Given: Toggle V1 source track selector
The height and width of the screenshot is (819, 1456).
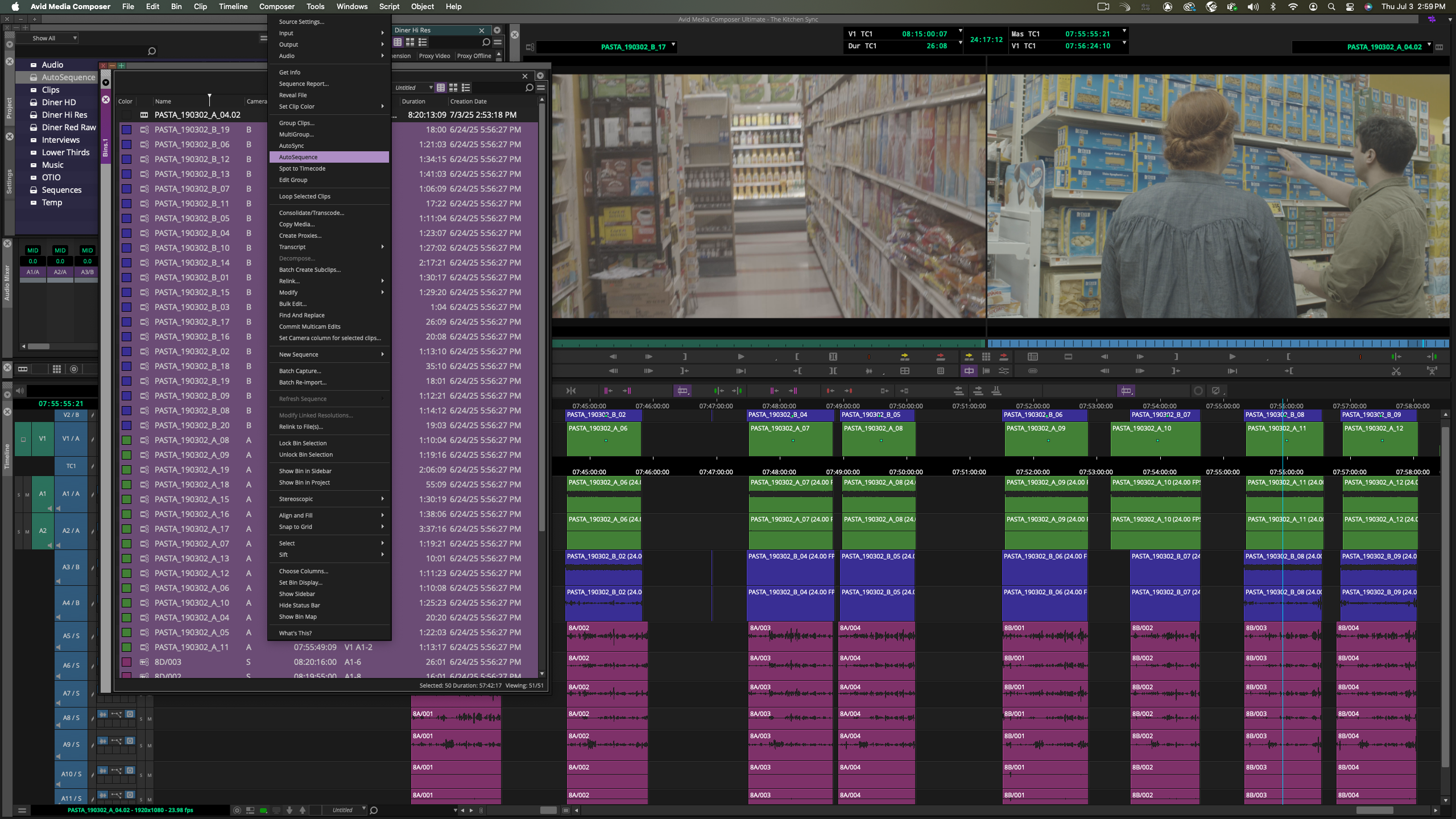Looking at the screenshot, I should coord(42,439).
